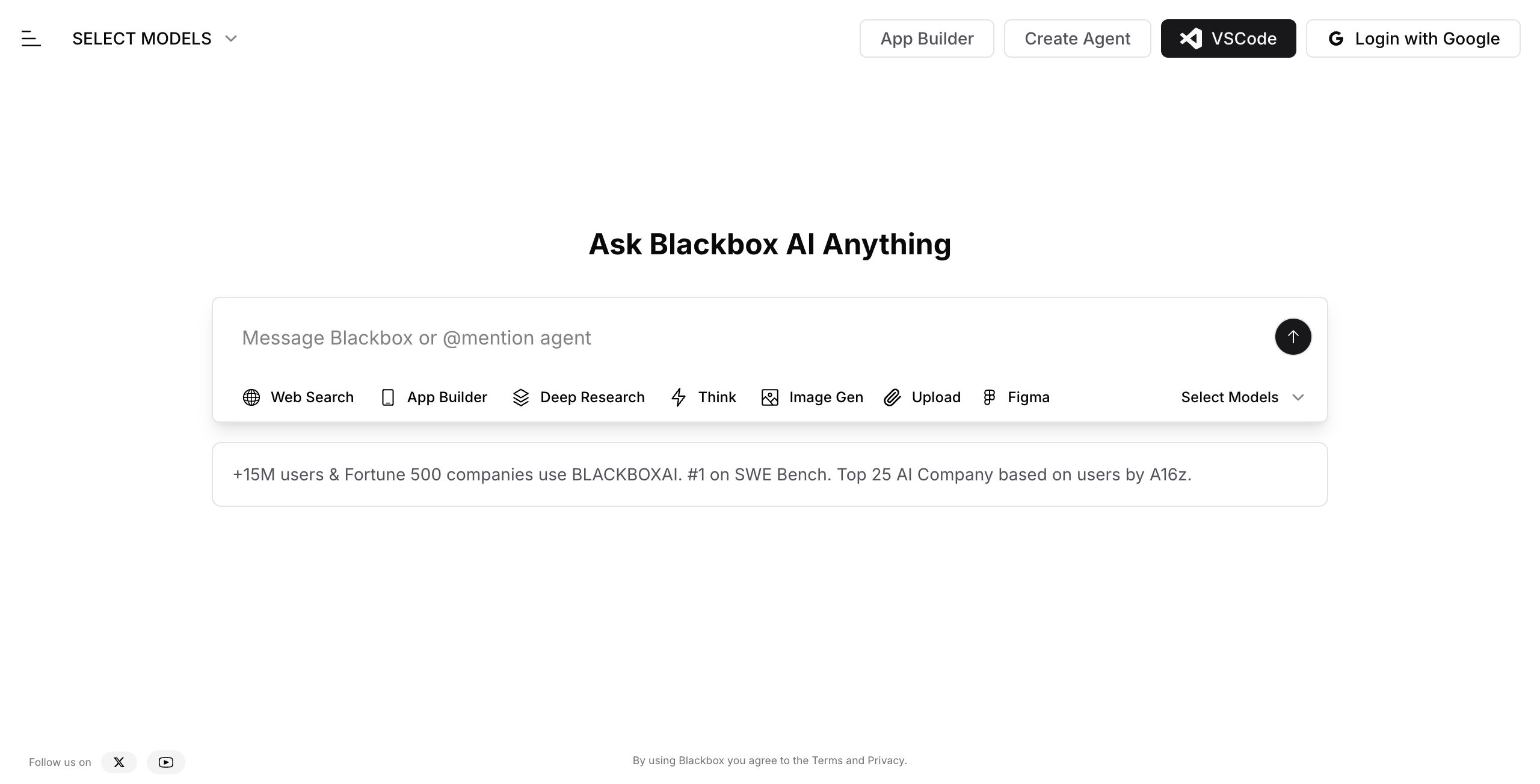Expand the SELECT MODELS dropdown in header
This screenshot has width=1540, height=784.
[155, 38]
